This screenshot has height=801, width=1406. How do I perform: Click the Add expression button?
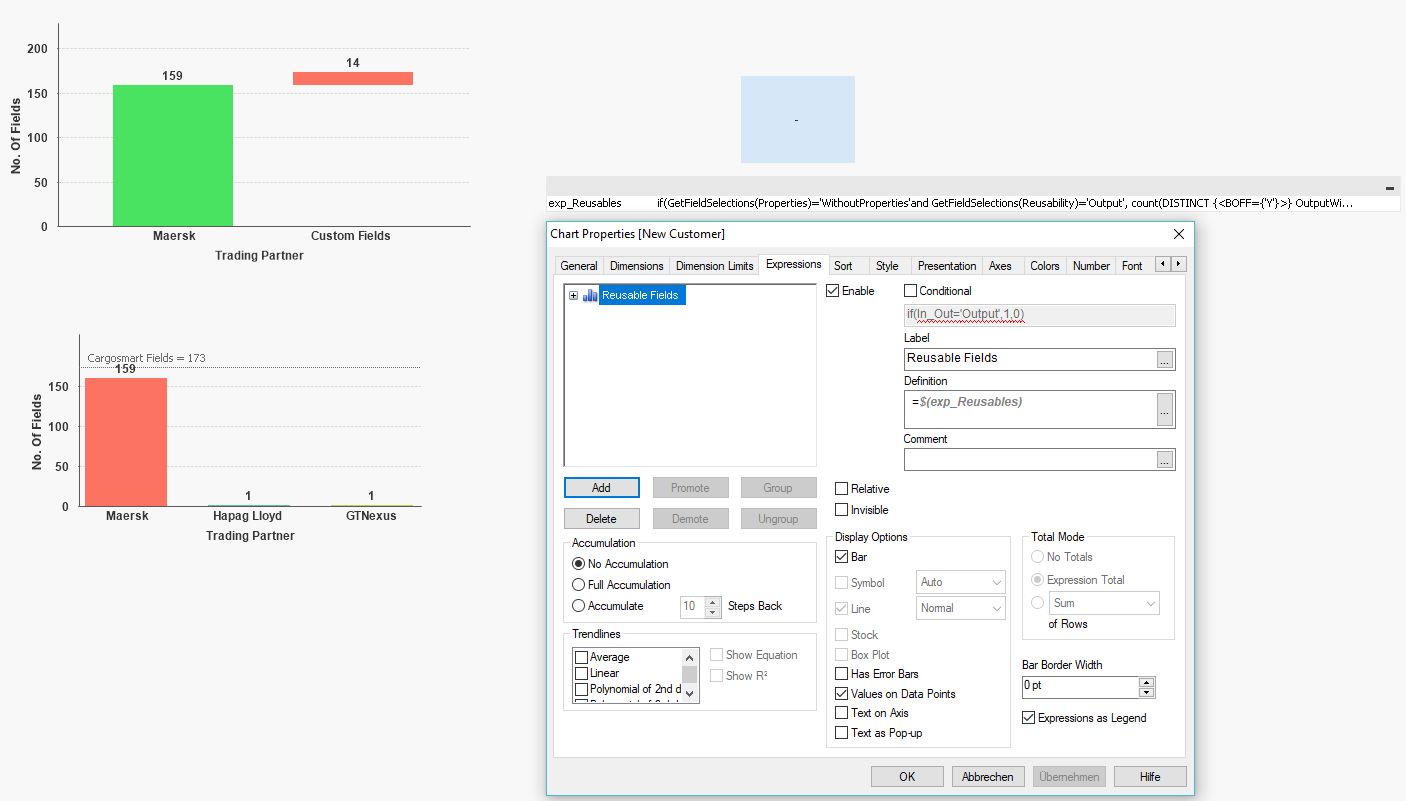[x=601, y=488]
